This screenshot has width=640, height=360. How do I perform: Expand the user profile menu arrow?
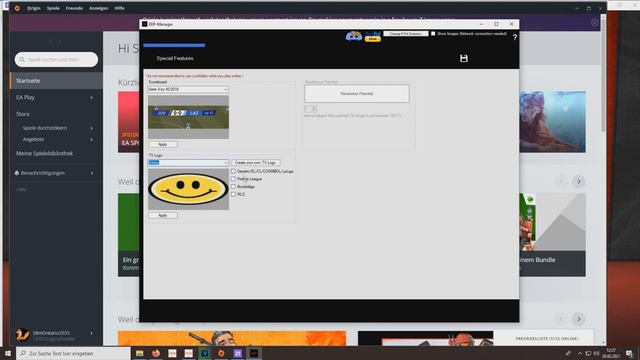[x=91, y=333]
